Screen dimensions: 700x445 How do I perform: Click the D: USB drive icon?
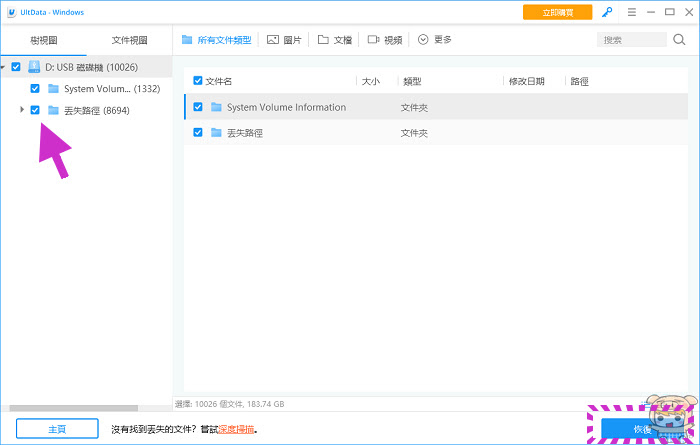click(x=34, y=67)
